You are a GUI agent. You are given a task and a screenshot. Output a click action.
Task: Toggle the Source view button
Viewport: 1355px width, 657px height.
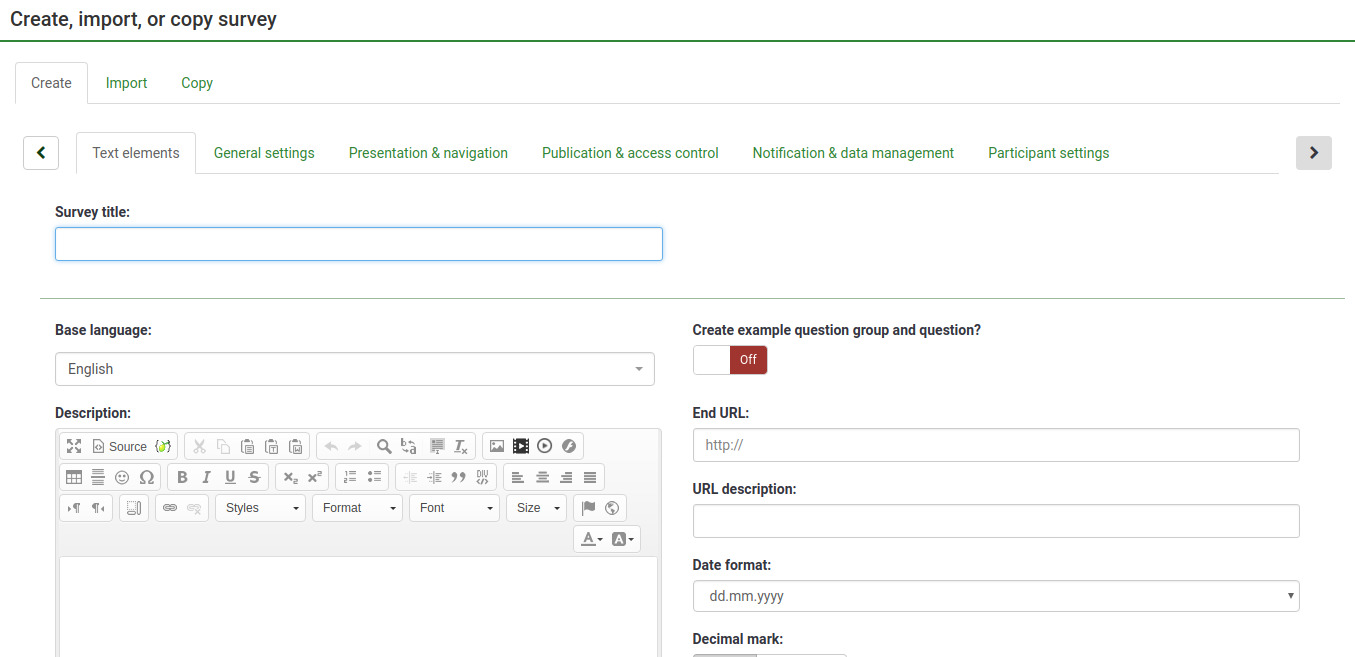click(x=119, y=446)
